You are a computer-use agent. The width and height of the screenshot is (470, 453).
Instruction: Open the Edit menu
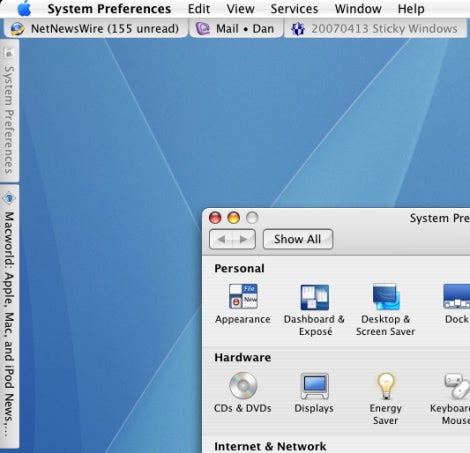click(199, 9)
